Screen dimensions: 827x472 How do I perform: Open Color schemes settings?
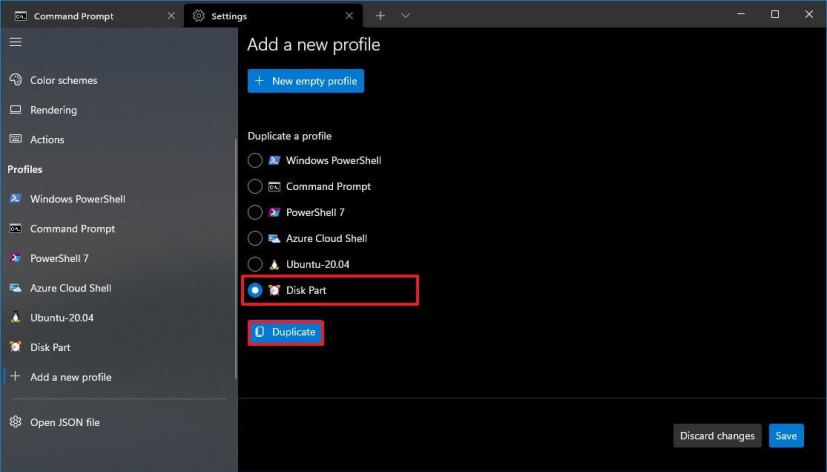pyautogui.click(x=119, y=80)
